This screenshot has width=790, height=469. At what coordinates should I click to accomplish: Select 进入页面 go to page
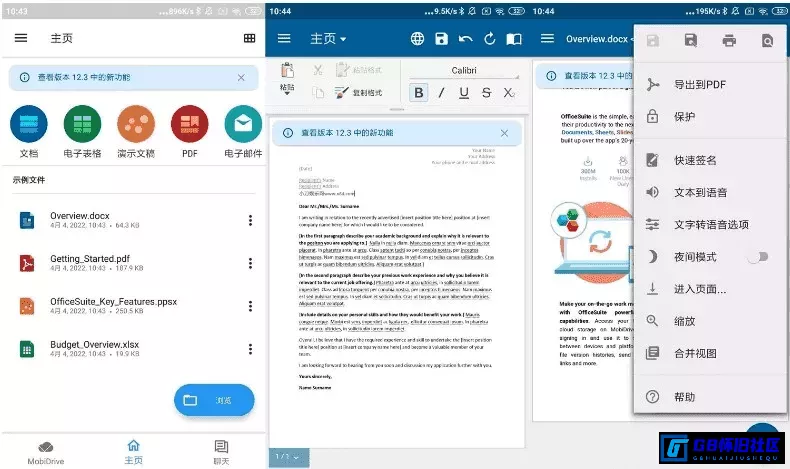click(710, 289)
